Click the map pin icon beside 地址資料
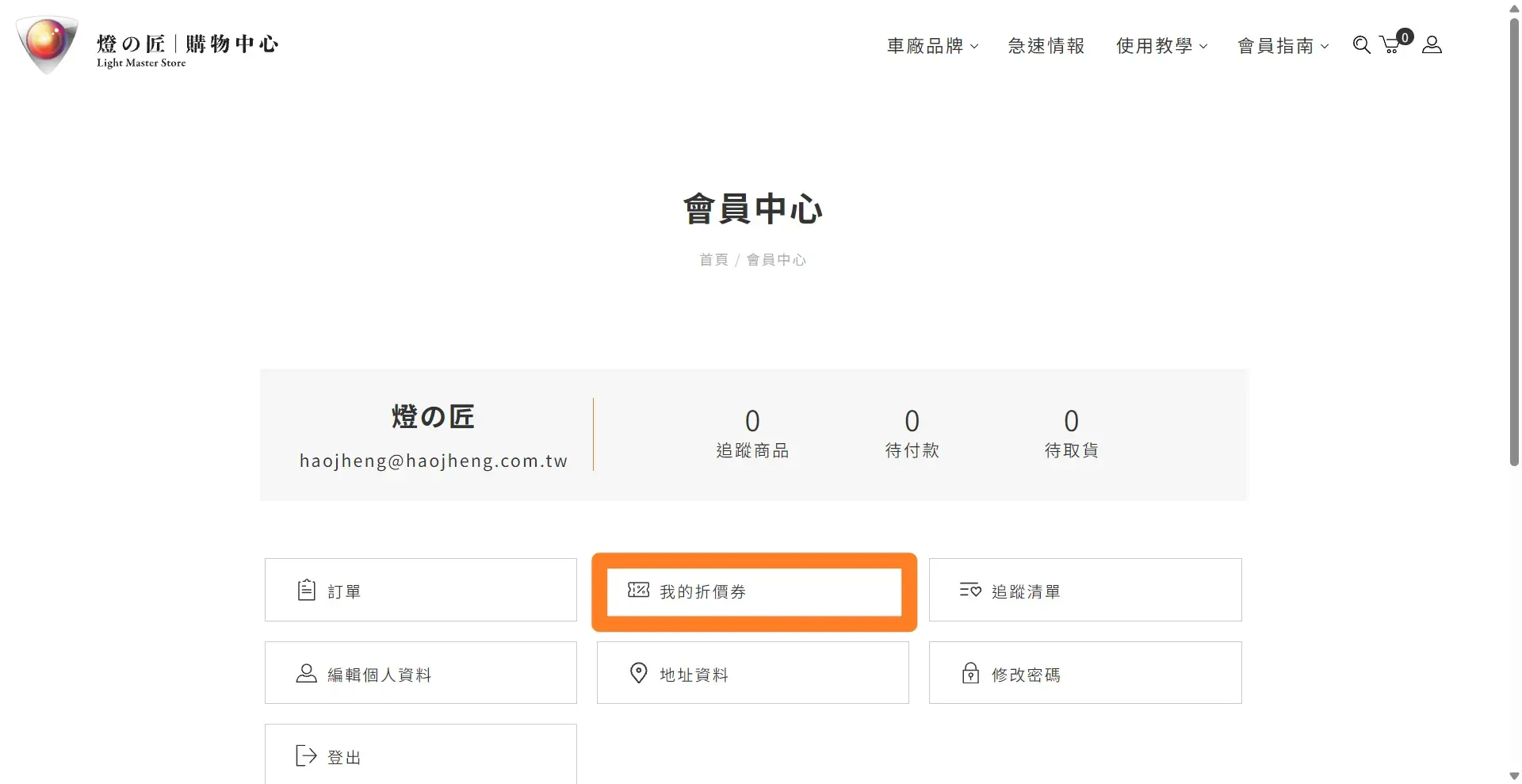This screenshot has width=1522, height=784. [x=638, y=673]
